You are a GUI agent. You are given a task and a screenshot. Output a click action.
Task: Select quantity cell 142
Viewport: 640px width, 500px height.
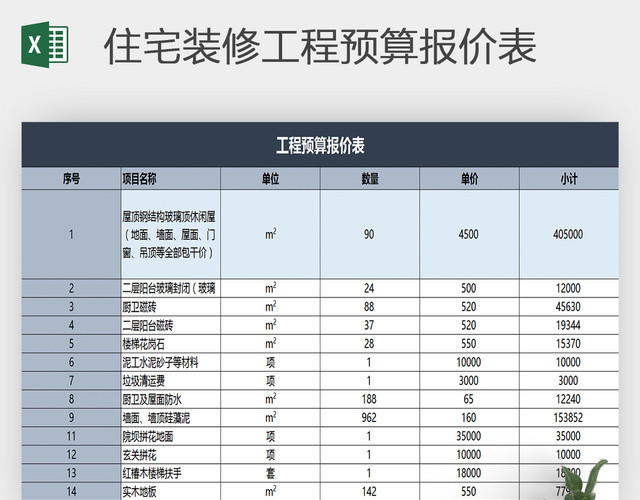370,491
